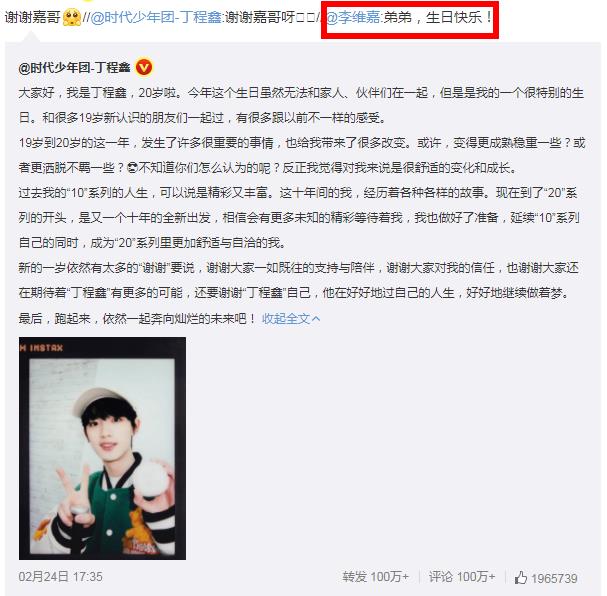Click the repost comment text 弟弟，生日快乐！

[438, 18]
